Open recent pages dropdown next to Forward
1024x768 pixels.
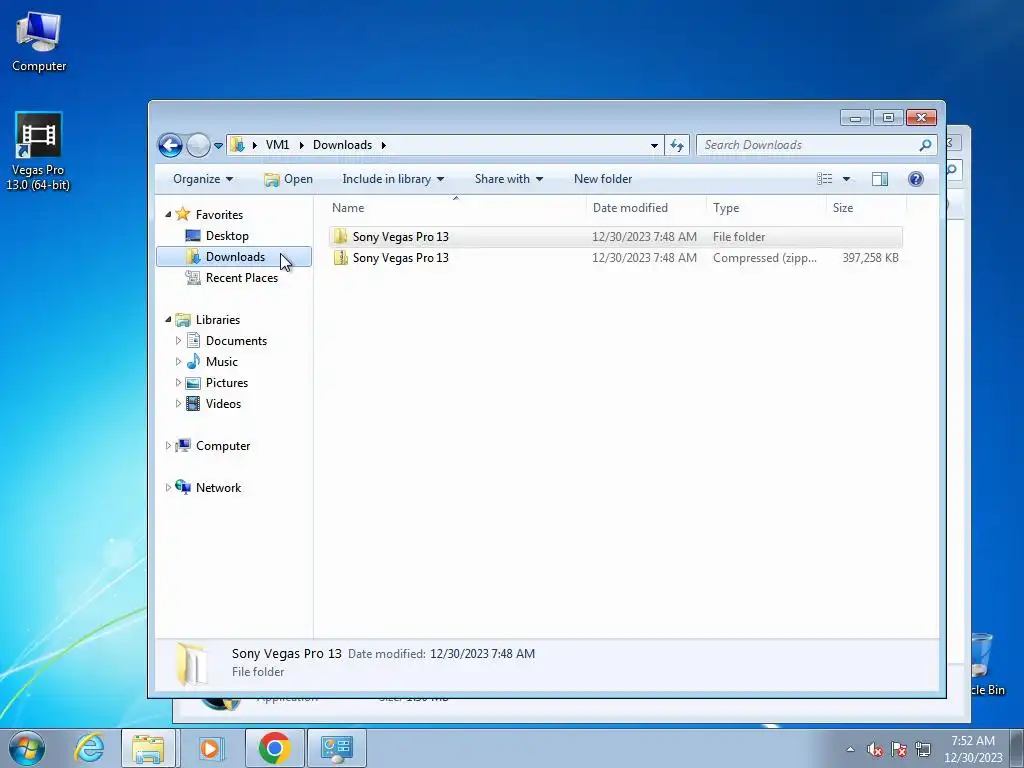[x=218, y=146]
